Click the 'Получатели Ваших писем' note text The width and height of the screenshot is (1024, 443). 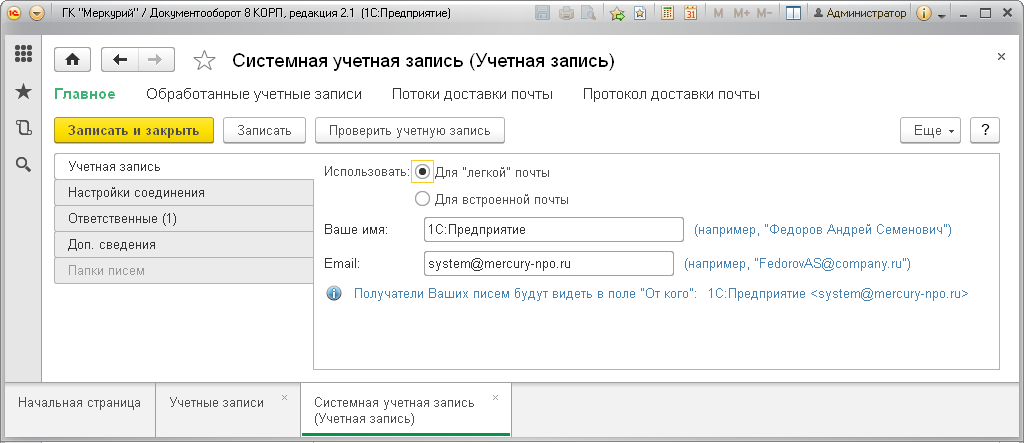[x=526, y=294]
